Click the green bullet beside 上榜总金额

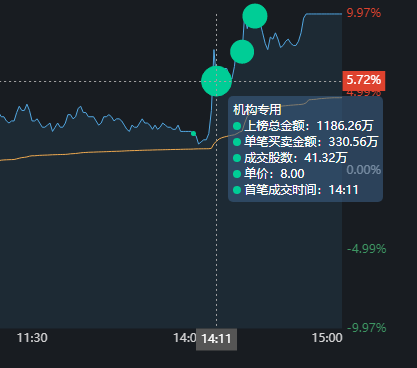coord(237,126)
